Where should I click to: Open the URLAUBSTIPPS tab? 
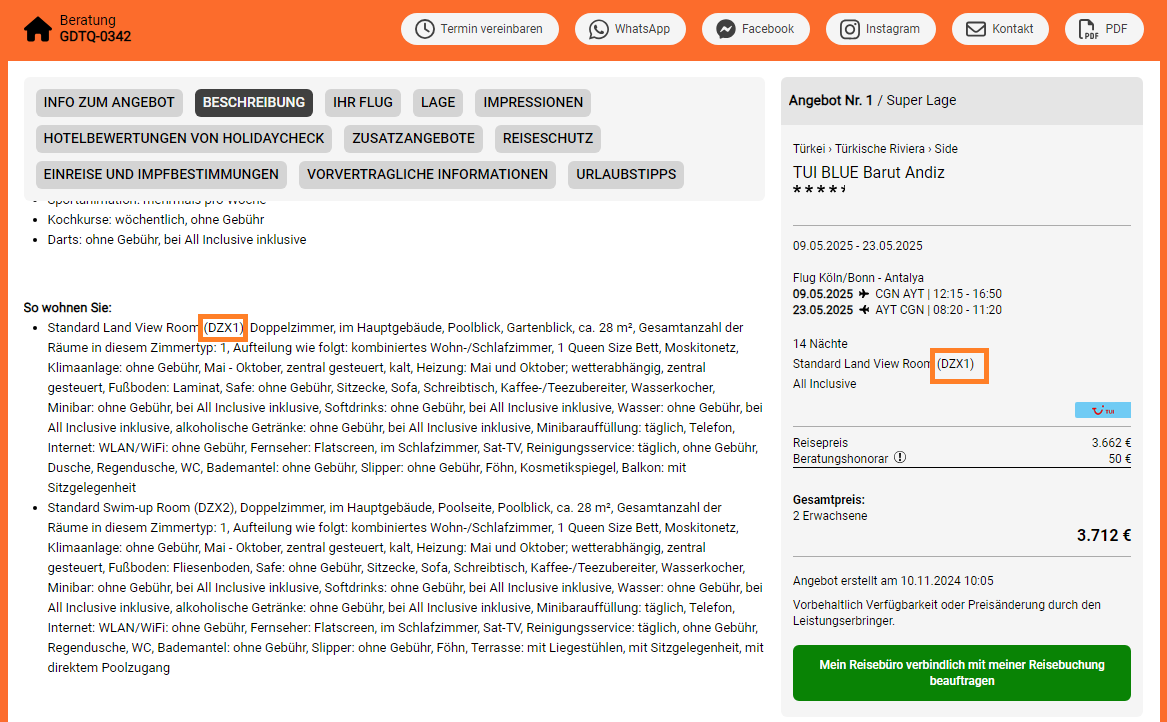click(x=626, y=174)
